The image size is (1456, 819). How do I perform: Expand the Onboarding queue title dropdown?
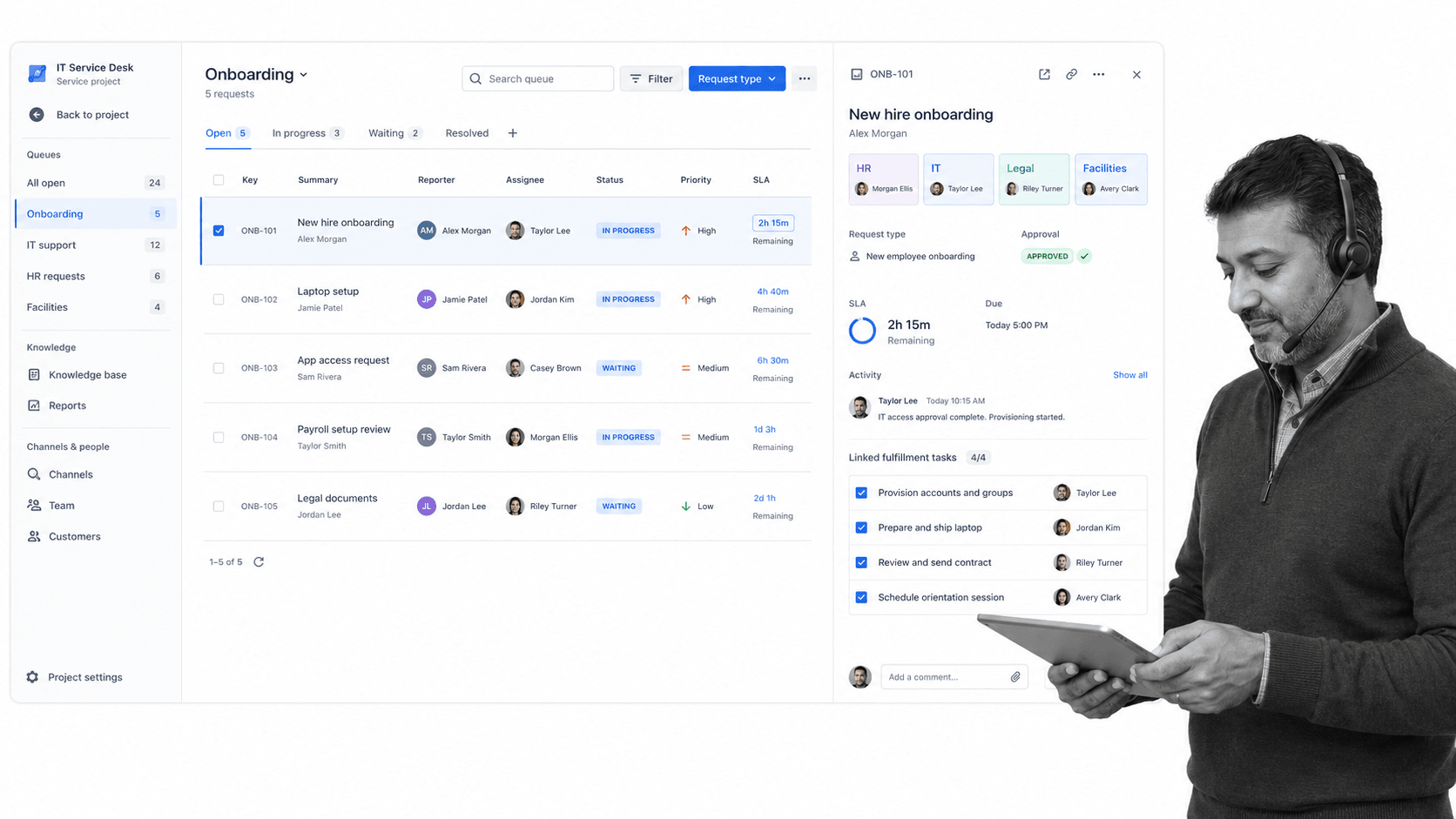click(x=304, y=75)
